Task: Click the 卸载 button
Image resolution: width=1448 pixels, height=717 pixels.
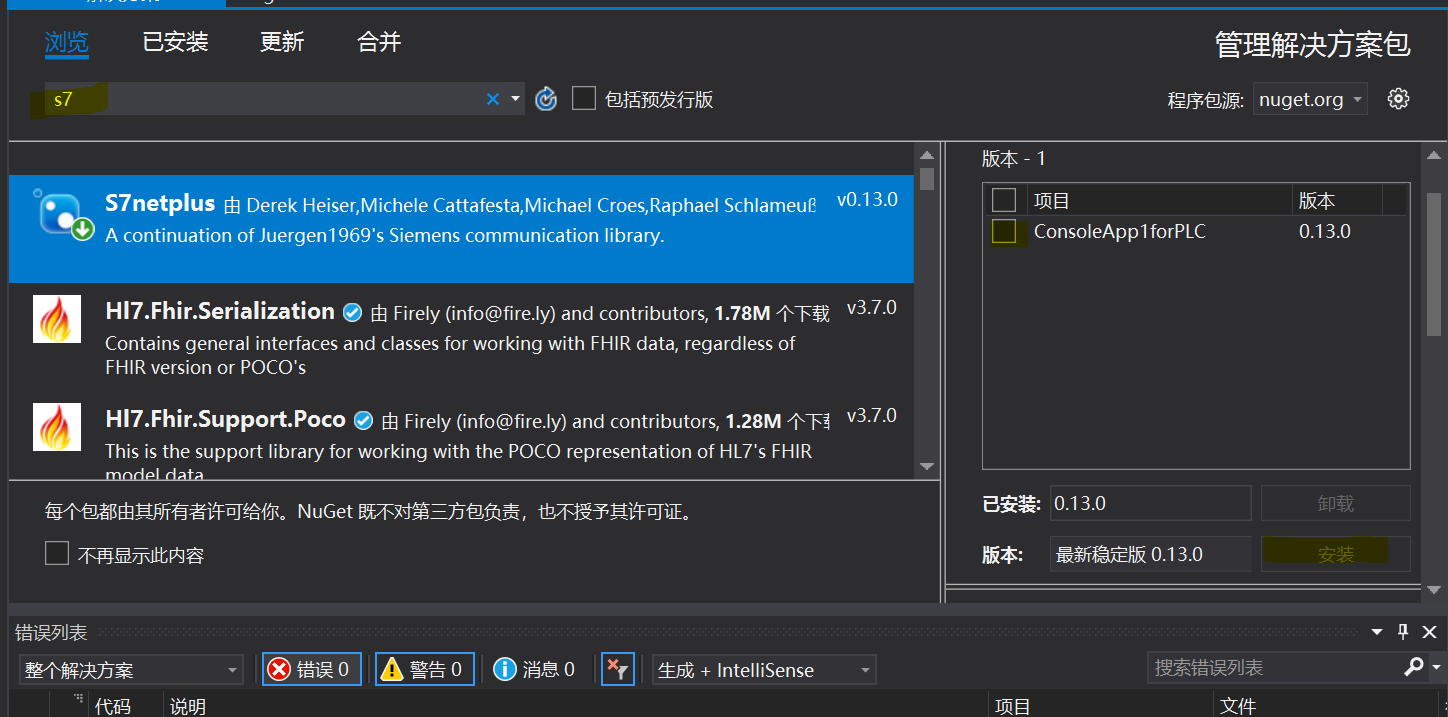Action: coord(1336,503)
